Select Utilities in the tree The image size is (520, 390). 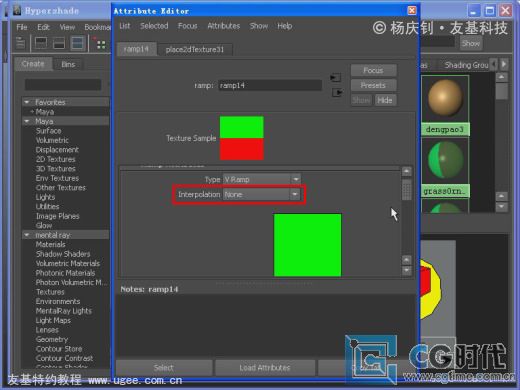(47, 207)
